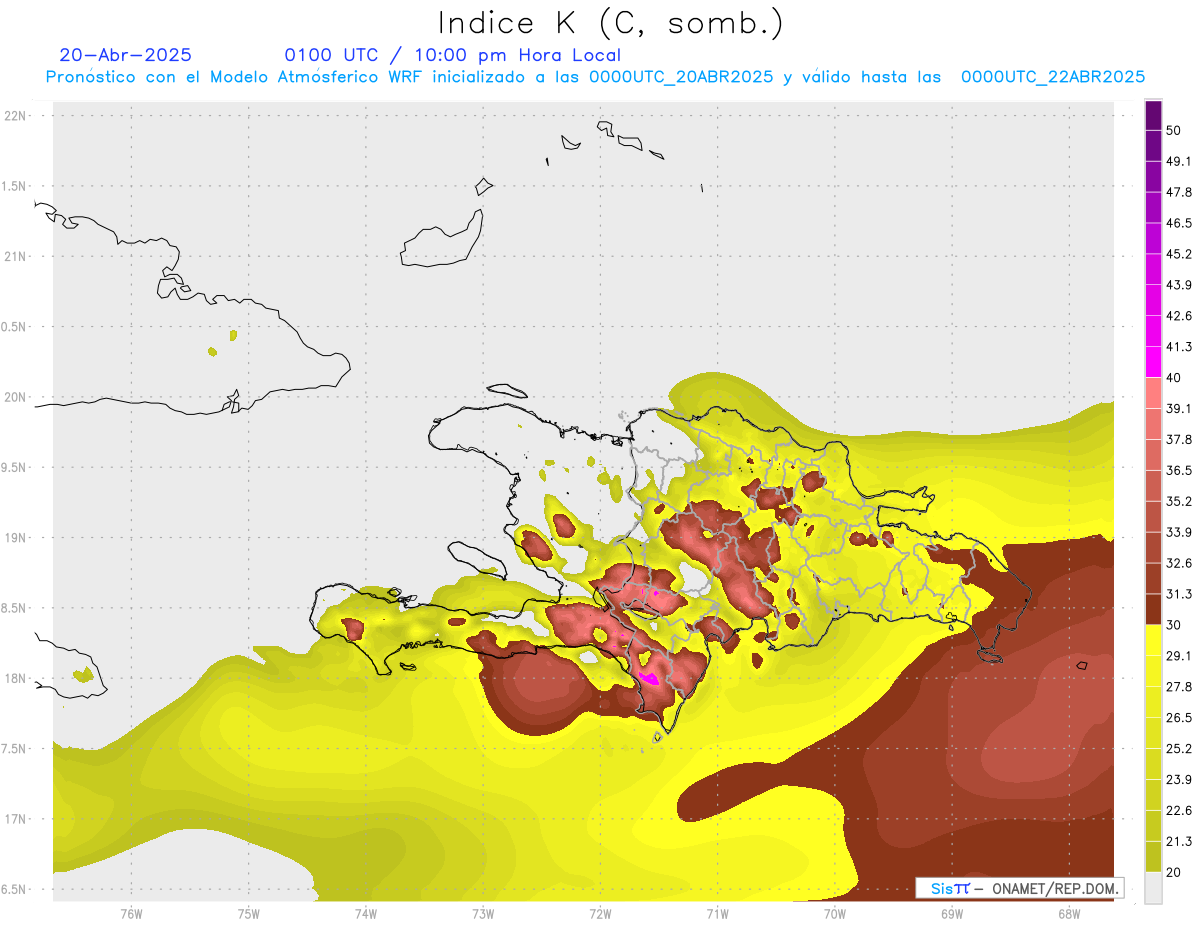Select the '18N' latitude label
Image resolution: width=1200 pixels, height=927 pixels.
(x=17, y=678)
